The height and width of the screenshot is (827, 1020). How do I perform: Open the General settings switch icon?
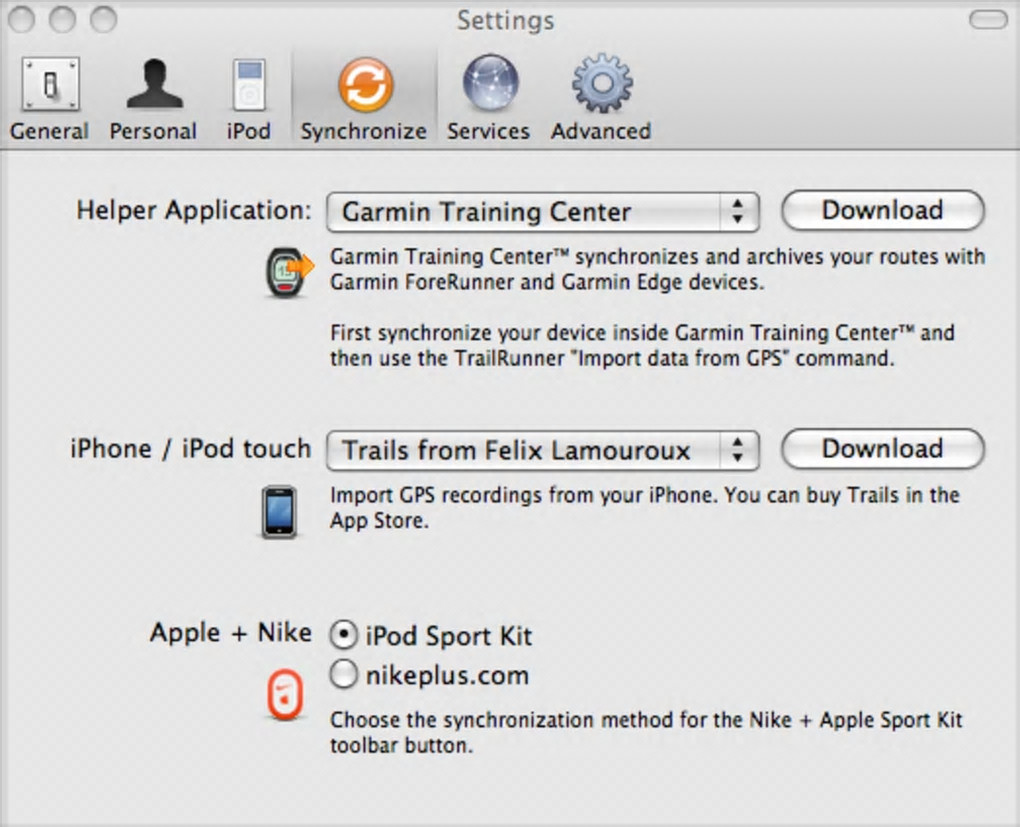tap(51, 84)
